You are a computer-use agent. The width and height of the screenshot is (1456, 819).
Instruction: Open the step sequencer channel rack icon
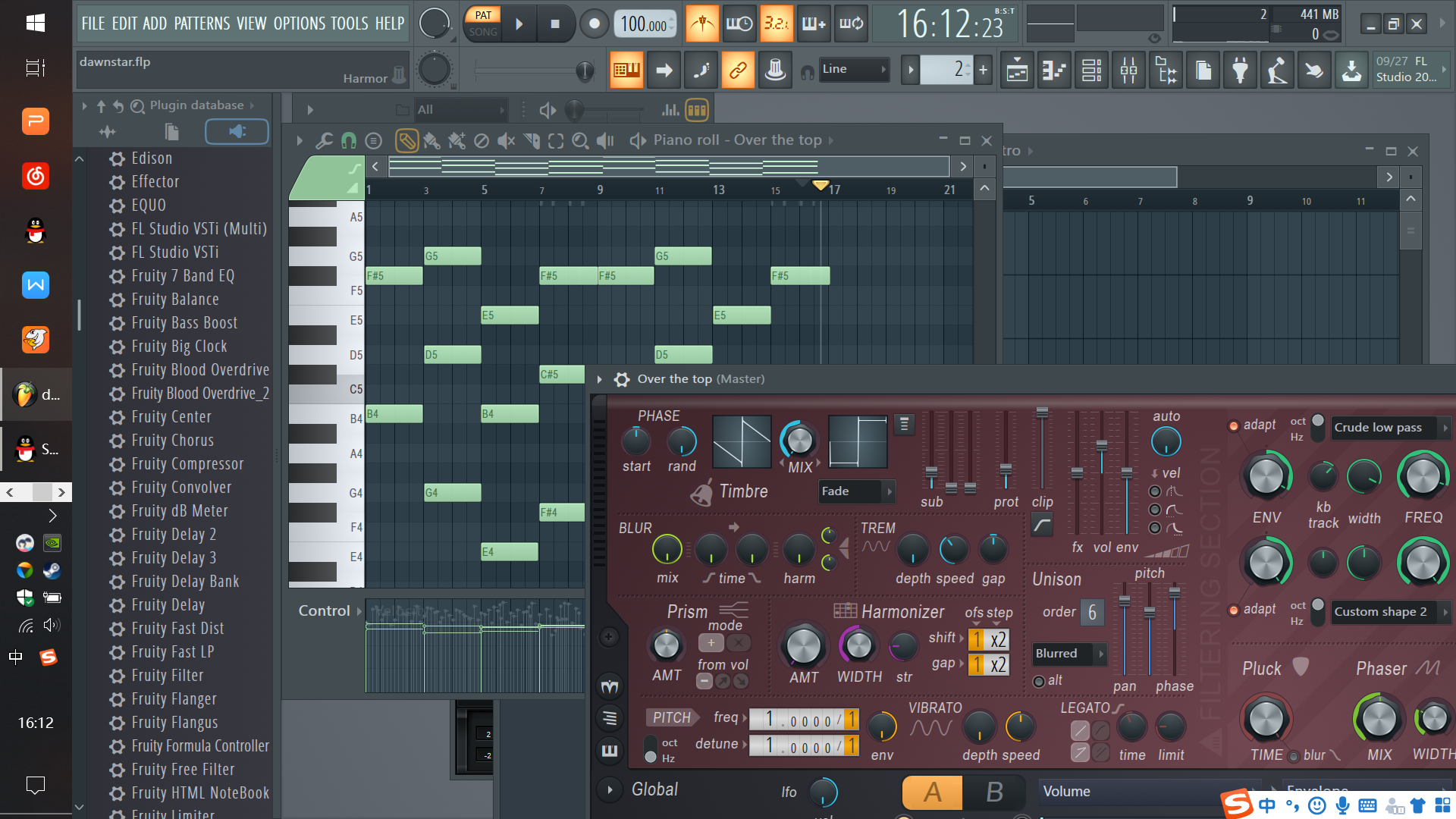[1091, 71]
